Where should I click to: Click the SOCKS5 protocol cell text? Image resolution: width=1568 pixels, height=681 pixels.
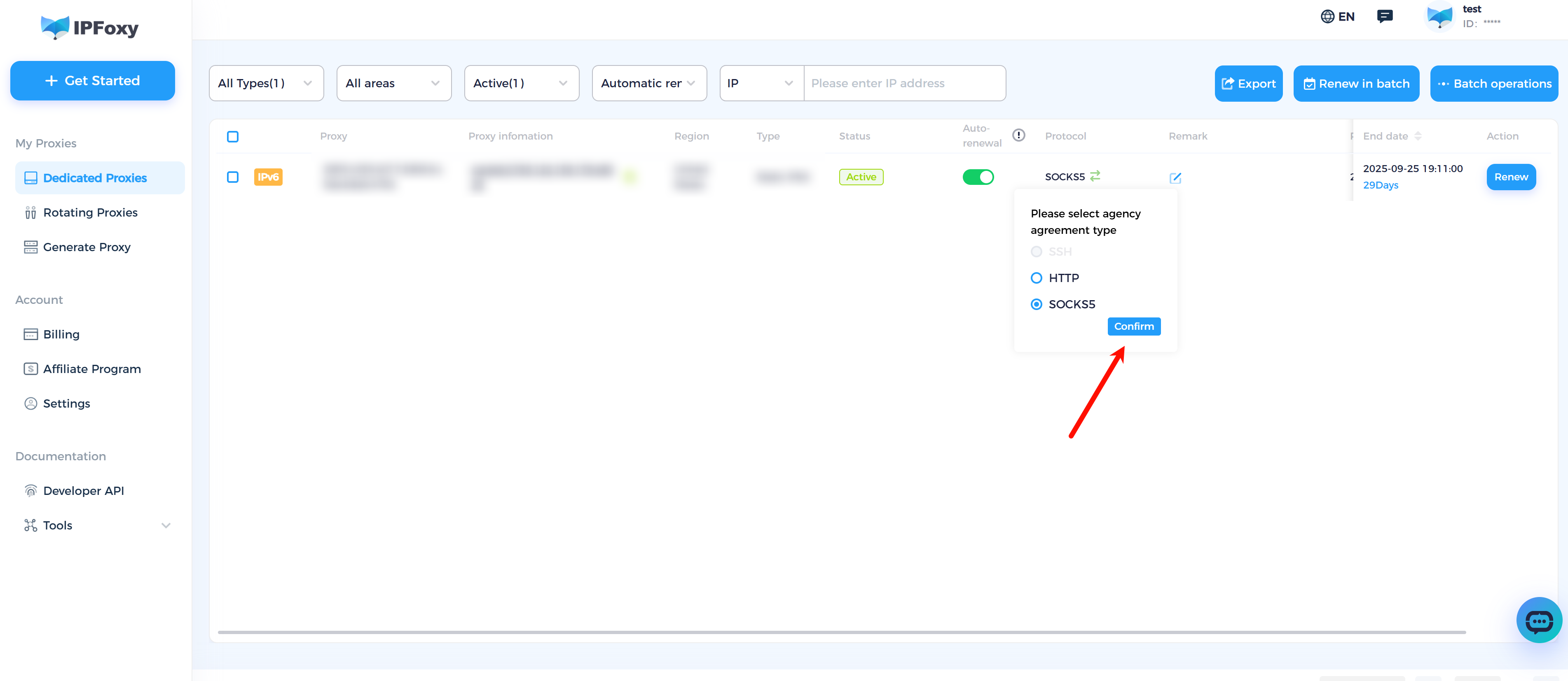(x=1065, y=177)
